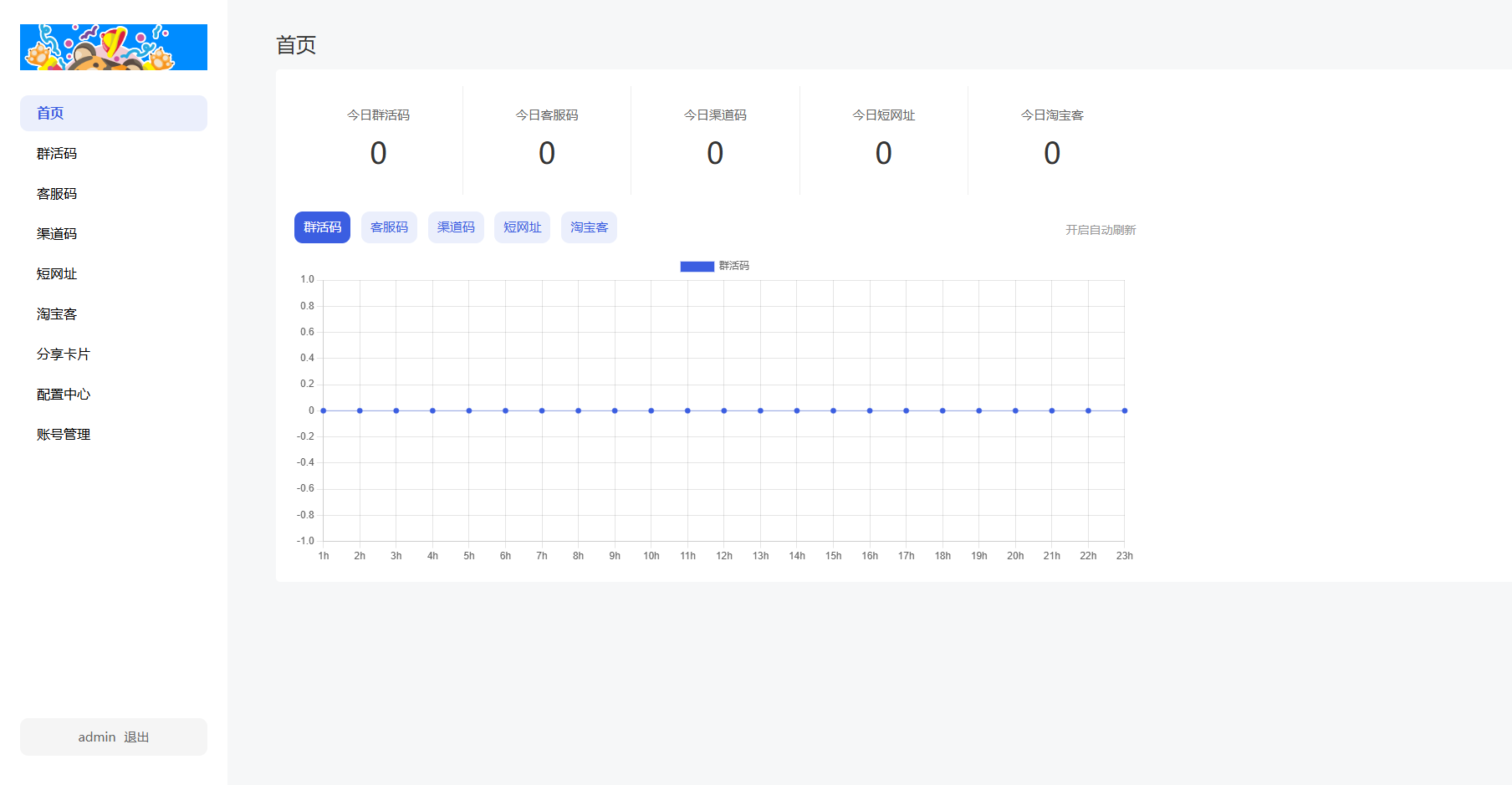Viewport: 1512px width, 785px height.
Task: Switch chart to the 客服码 tab
Action: [x=389, y=227]
